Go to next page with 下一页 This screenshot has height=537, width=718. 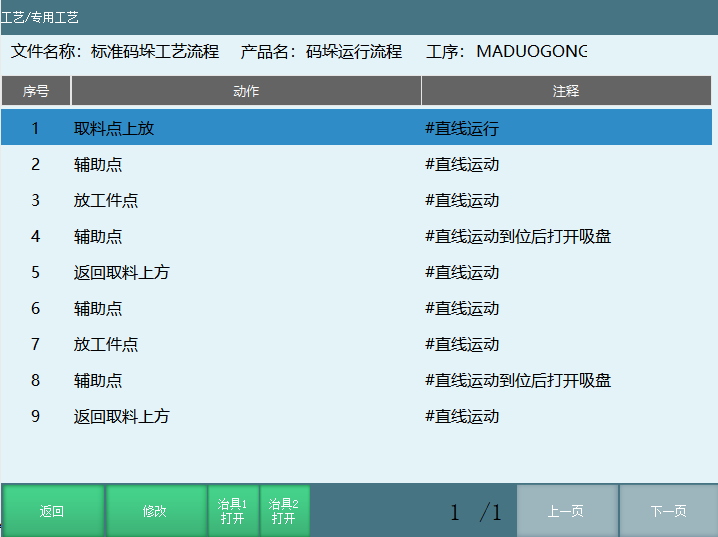(x=668, y=511)
